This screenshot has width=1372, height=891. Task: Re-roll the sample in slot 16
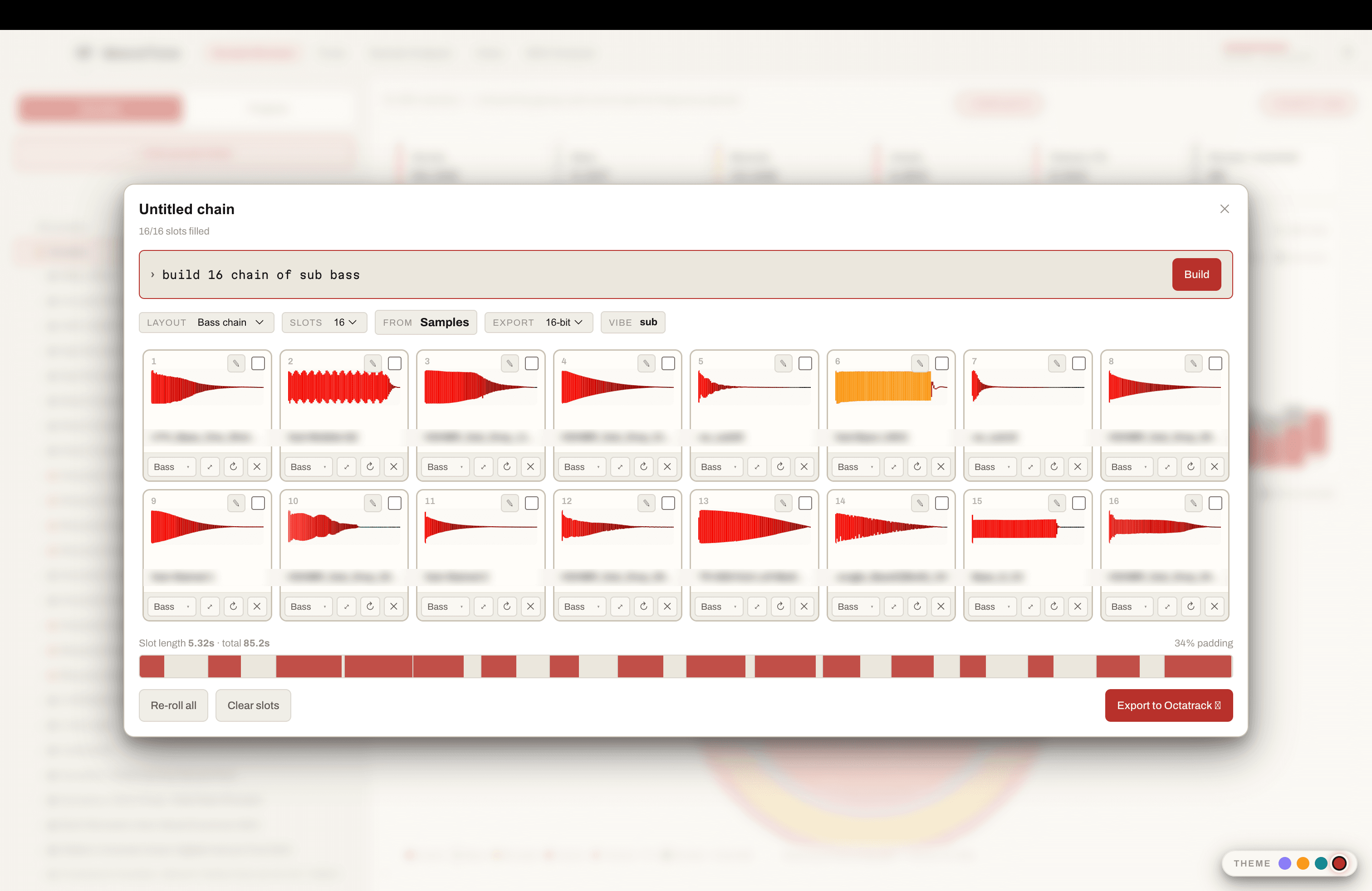1191,606
